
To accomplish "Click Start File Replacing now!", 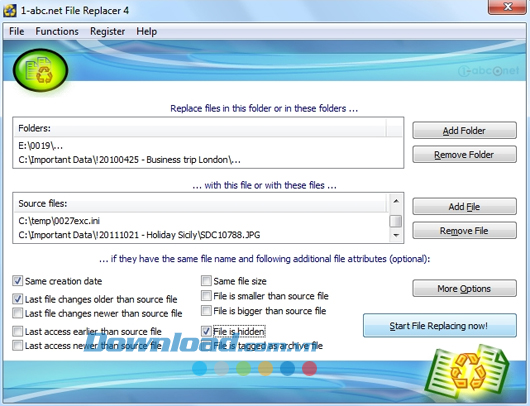I will tap(440, 326).
